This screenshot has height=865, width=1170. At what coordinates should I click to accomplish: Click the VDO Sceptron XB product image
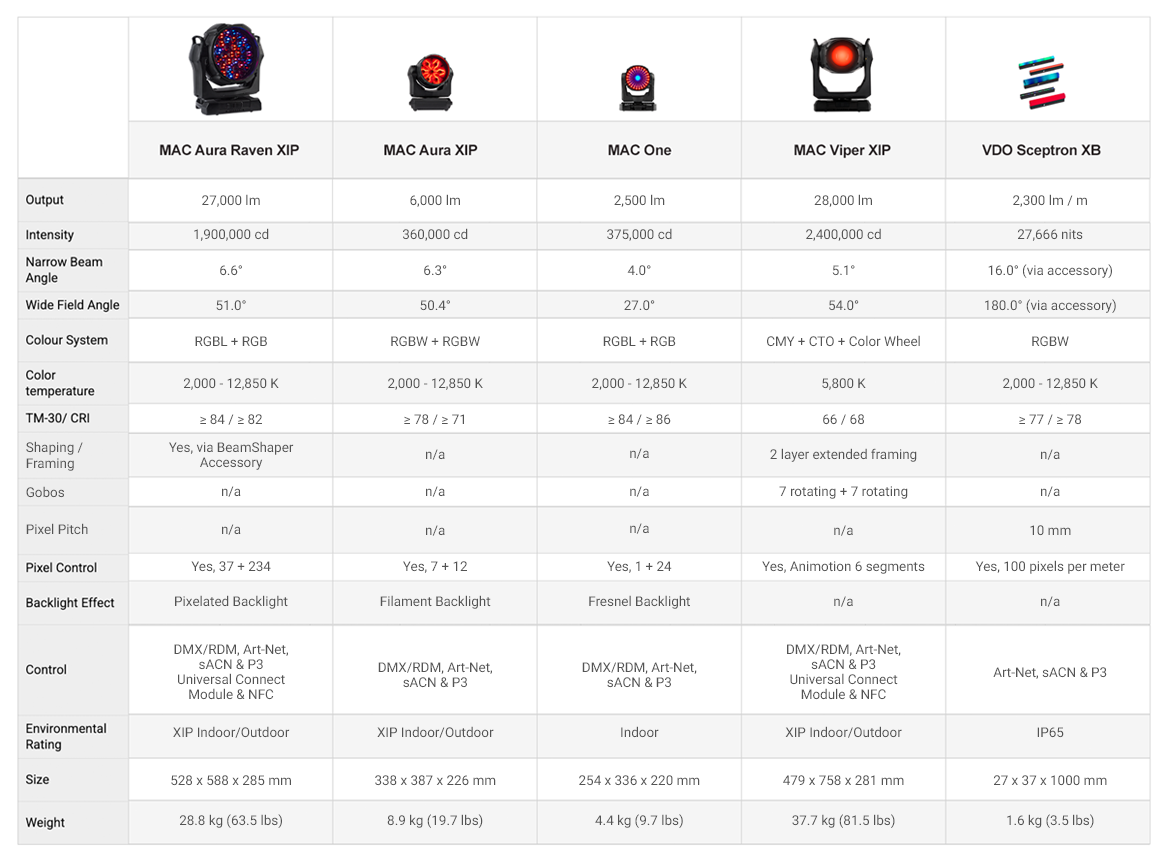click(1042, 82)
